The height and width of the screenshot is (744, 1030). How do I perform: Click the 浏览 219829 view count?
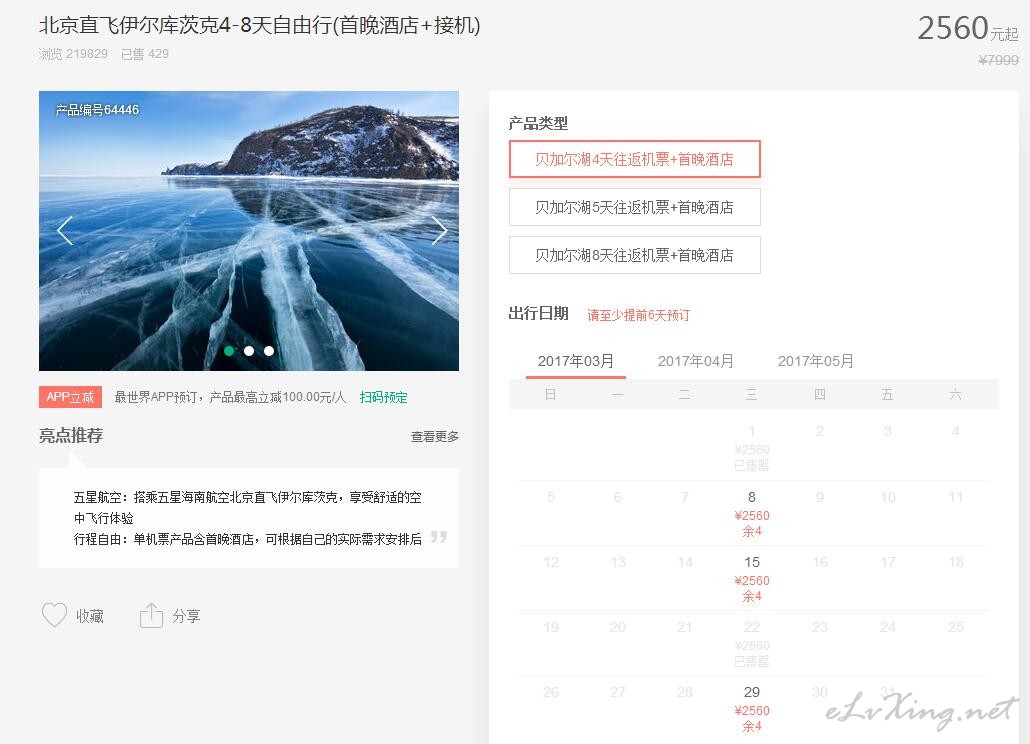click(x=73, y=54)
